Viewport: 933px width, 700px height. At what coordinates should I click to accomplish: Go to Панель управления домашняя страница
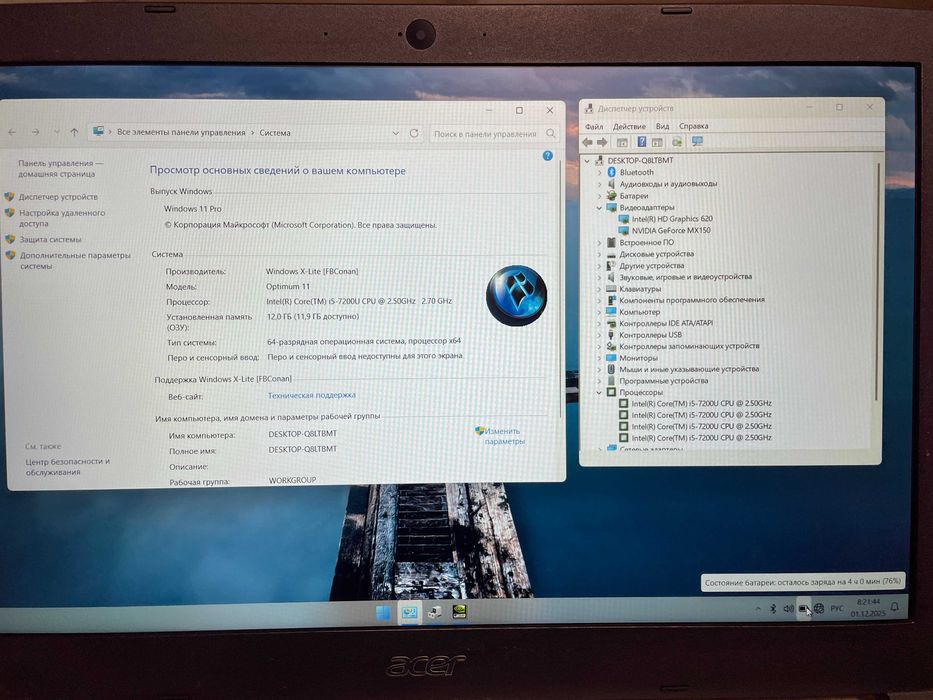pos(61,168)
